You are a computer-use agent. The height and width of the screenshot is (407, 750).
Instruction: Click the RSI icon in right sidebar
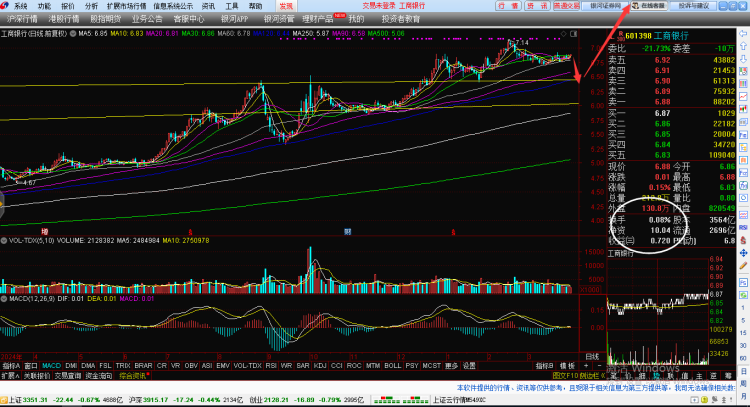click(x=743, y=227)
